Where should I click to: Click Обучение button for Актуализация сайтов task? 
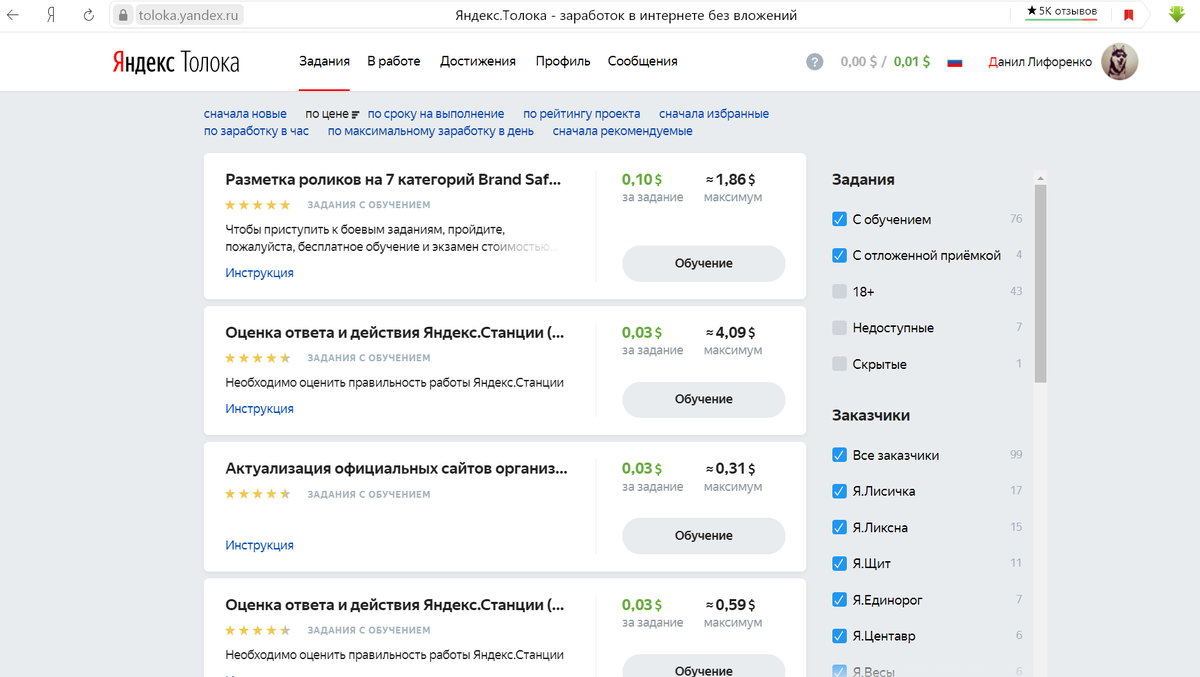click(704, 535)
